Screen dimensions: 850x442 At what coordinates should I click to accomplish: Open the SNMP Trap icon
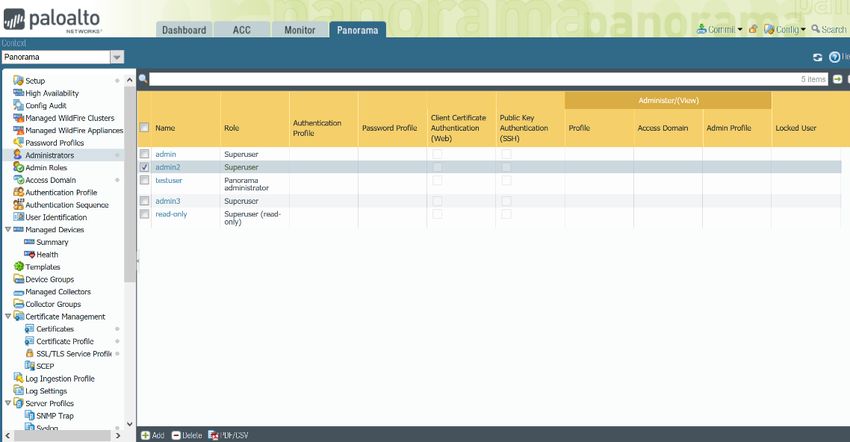click(x=29, y=415)
